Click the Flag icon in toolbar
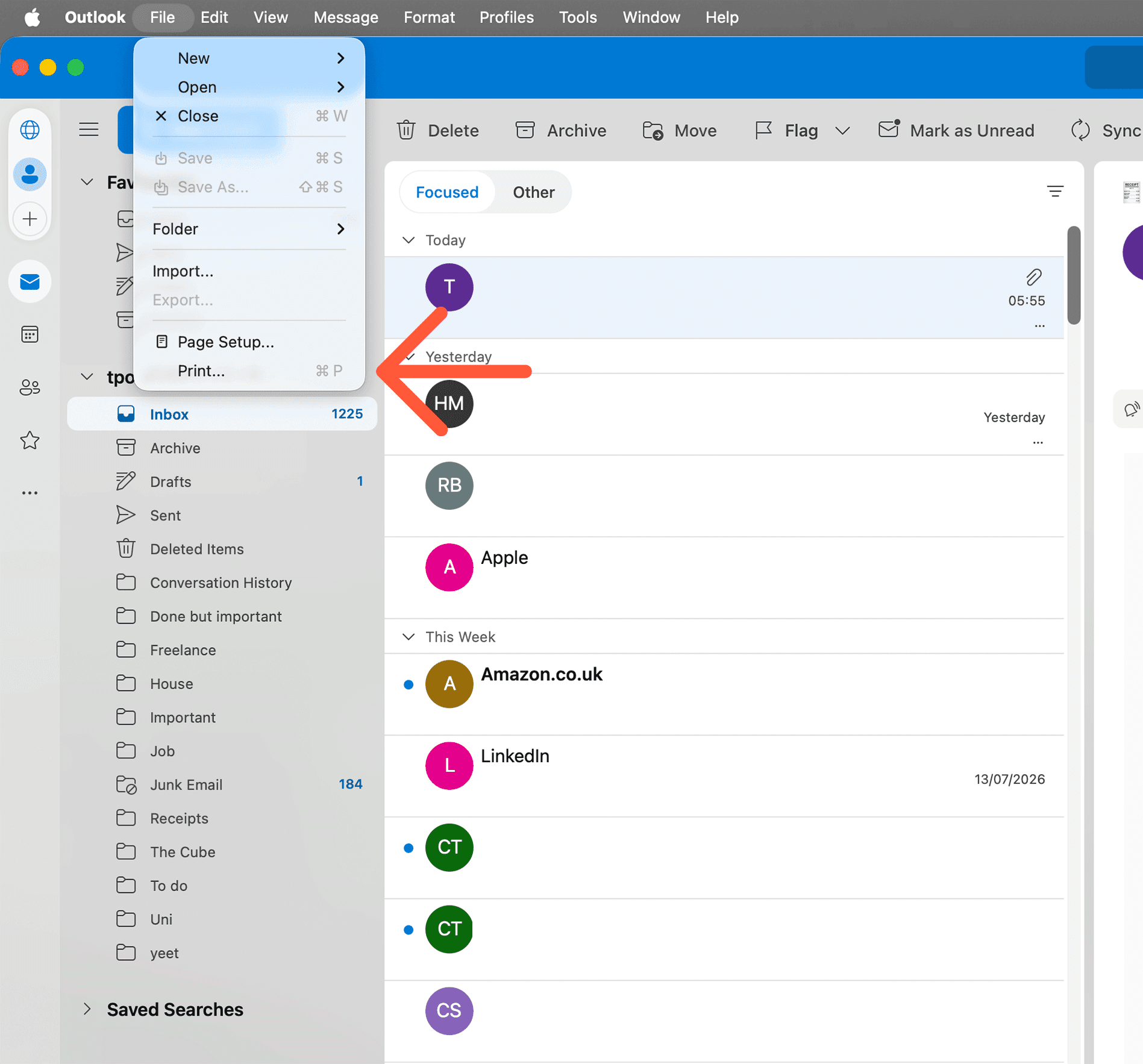 coord(763,130)
